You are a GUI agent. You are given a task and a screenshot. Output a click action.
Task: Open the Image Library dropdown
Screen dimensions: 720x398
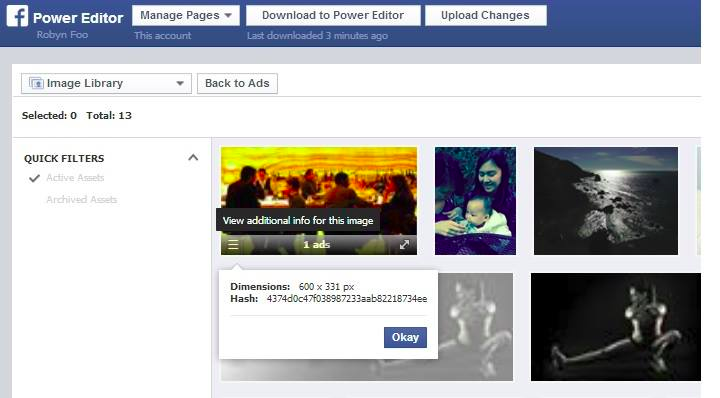click(106, 83)
